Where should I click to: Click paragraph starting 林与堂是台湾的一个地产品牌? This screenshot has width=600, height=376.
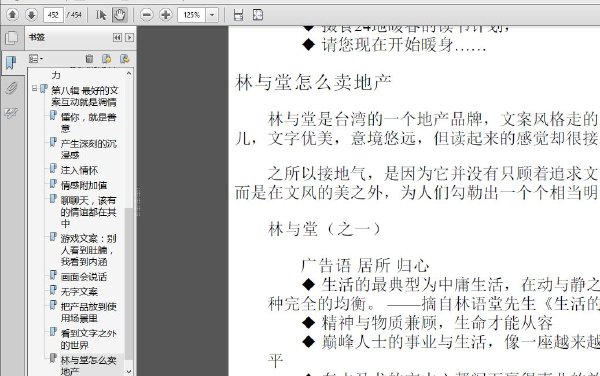(x=417, y=128)
